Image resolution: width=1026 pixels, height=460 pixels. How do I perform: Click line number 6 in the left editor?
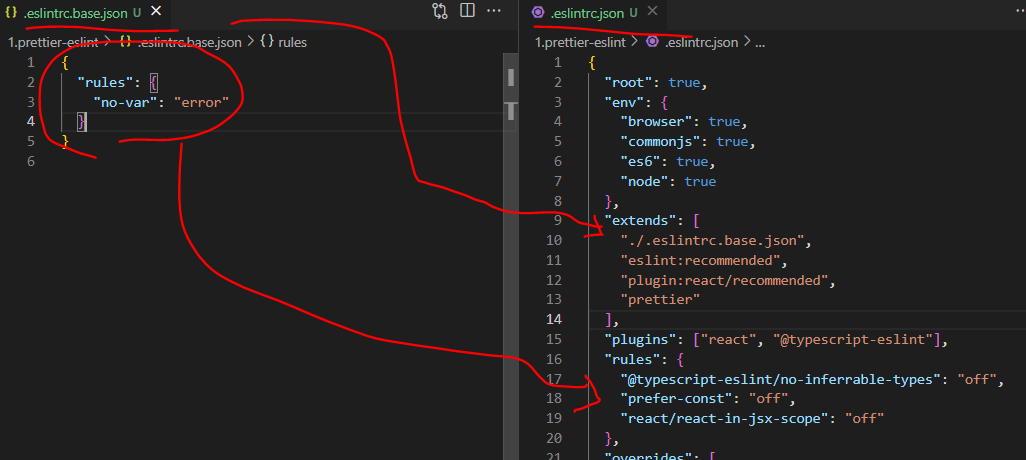click(30, 161)
